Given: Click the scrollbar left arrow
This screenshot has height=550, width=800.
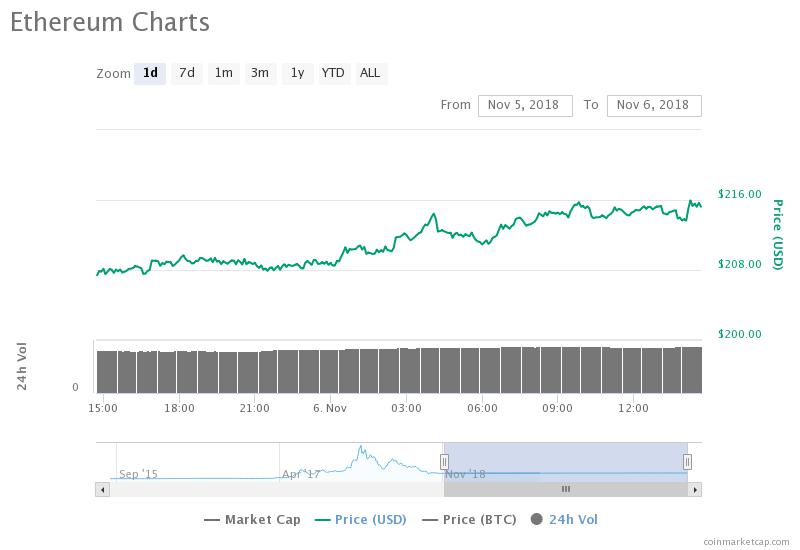Looking at the screenshot, I should (102, 489).
